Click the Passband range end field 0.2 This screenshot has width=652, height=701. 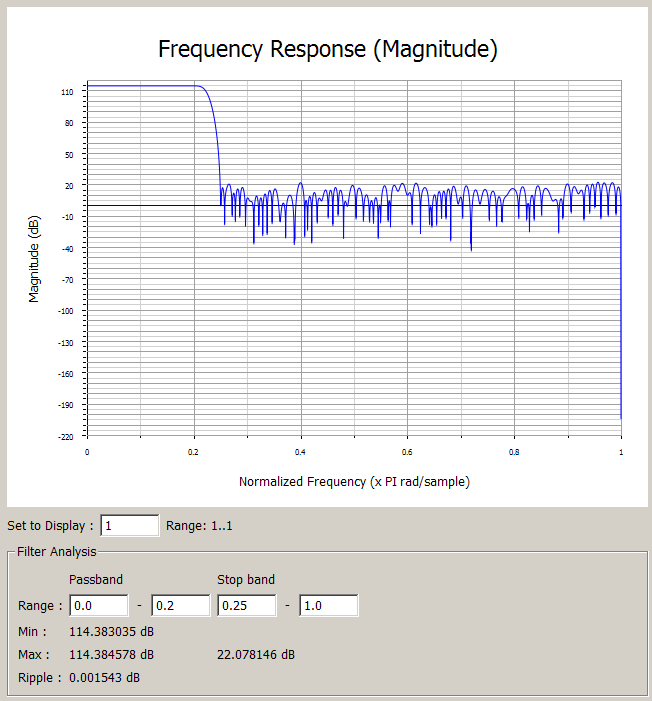pyautogui.click(x=181, y=605)
